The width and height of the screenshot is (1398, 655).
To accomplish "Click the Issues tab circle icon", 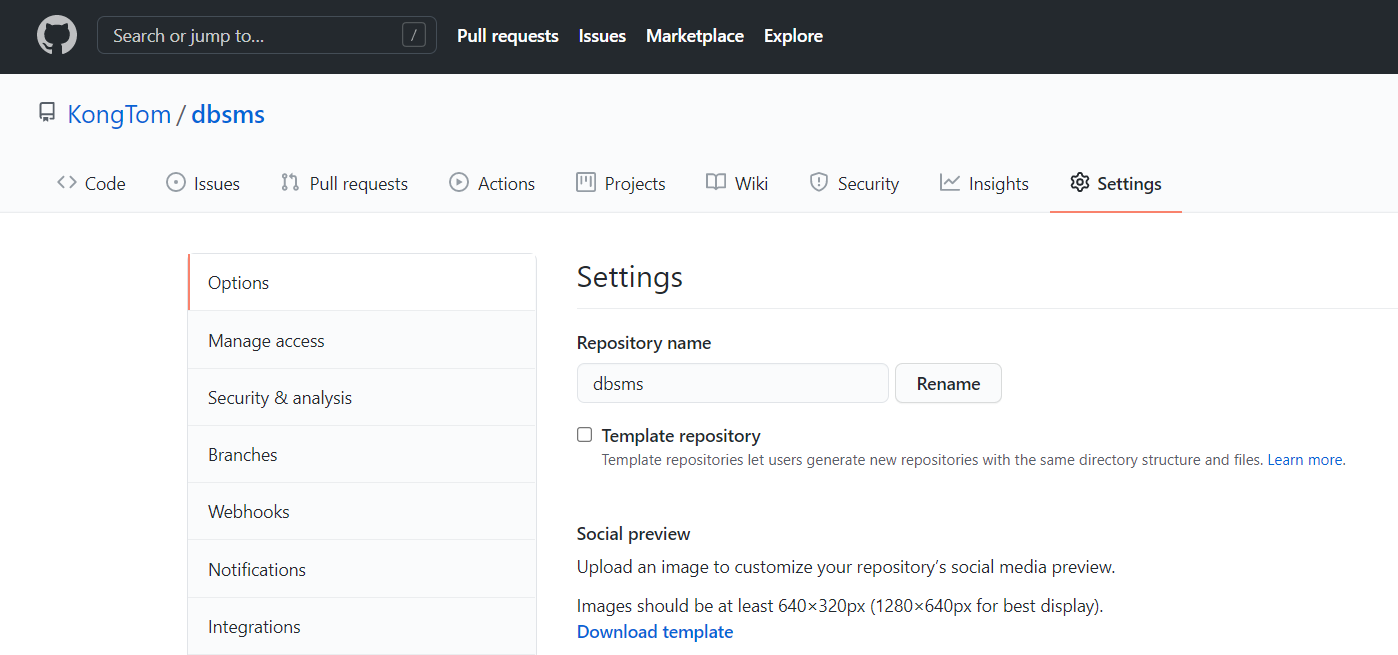I will point(176,182).
